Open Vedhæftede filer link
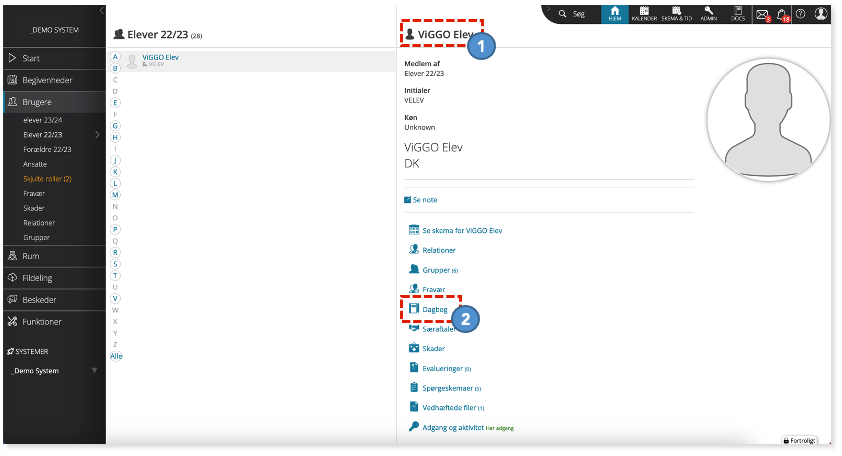The width and height of the screenshot is (842, 456). tap(453, 408)
